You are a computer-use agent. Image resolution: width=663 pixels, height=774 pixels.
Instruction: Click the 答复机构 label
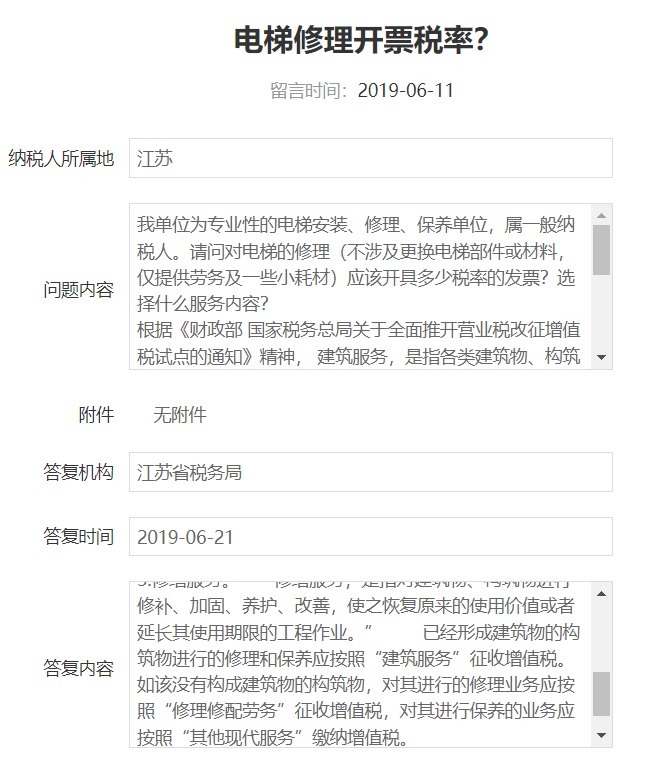(x=79, y=472)
